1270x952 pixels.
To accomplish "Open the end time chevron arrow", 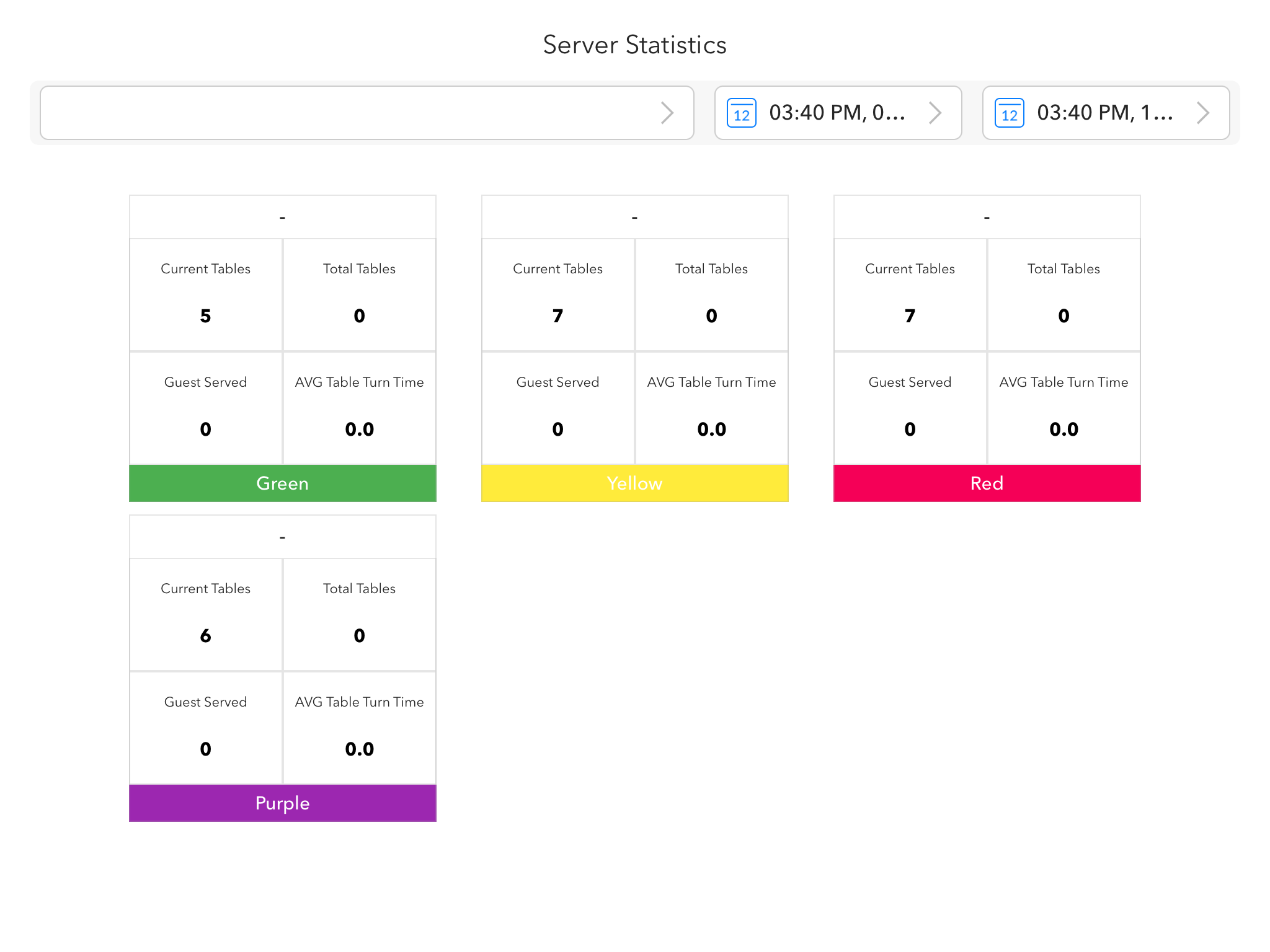I will pyautogui.click(x=1202, y=113).
